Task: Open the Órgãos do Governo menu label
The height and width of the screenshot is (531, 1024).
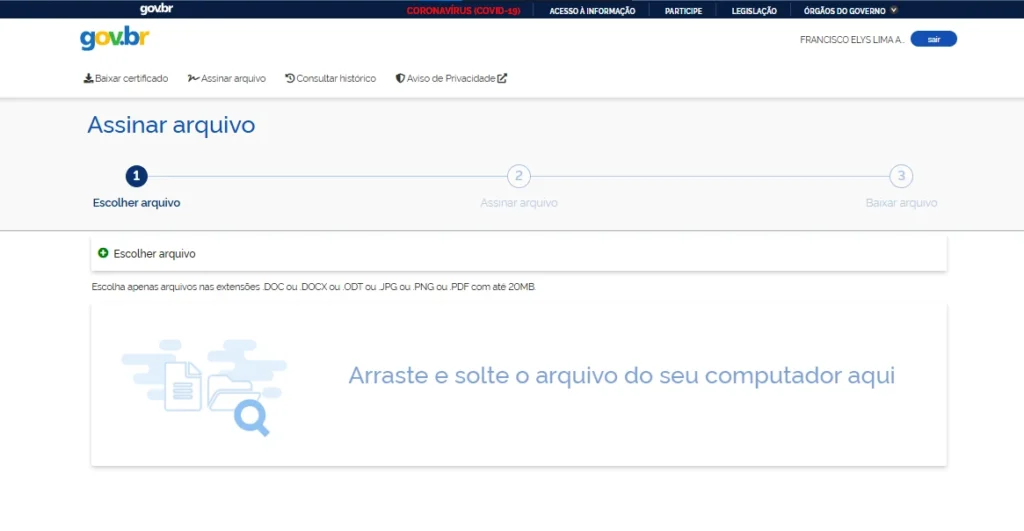Action: (x=844, y=11)
